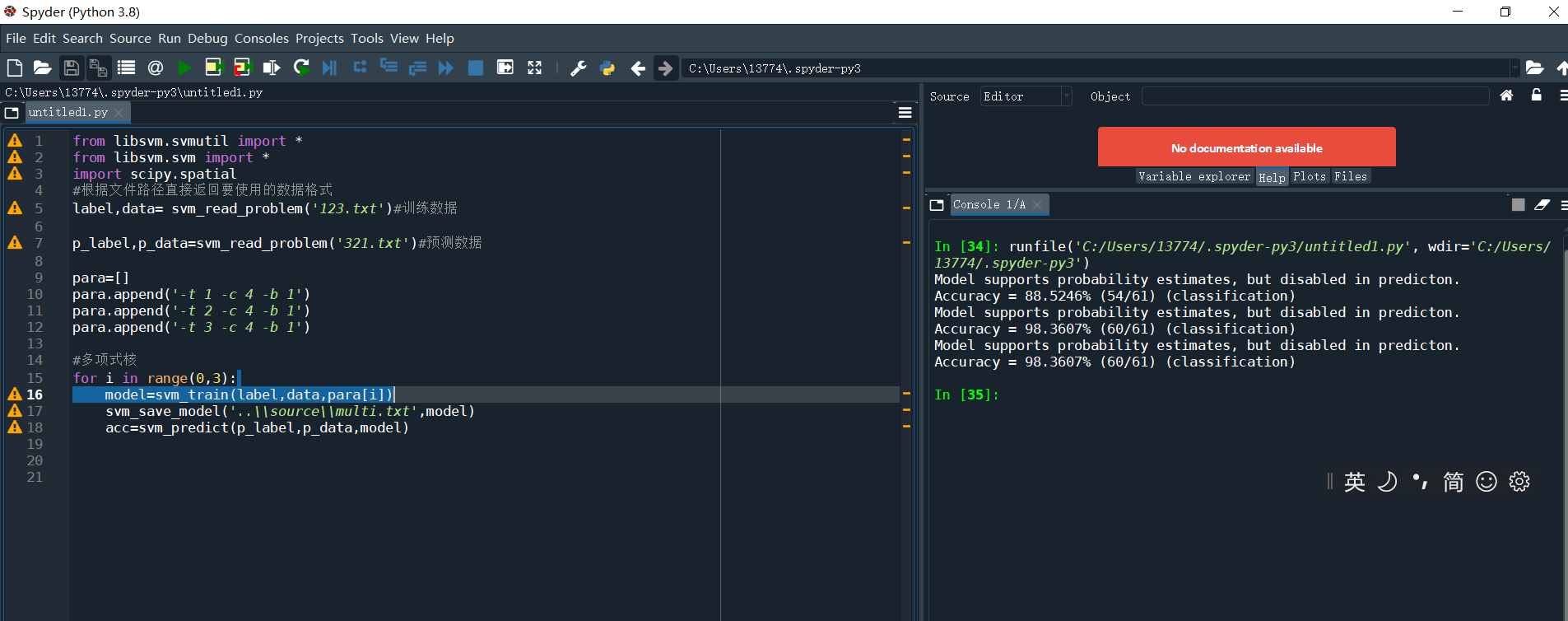Toggle lock icon in Help pane
The height and width of the screenshot is (621, 1568).
pos(1536,96)
